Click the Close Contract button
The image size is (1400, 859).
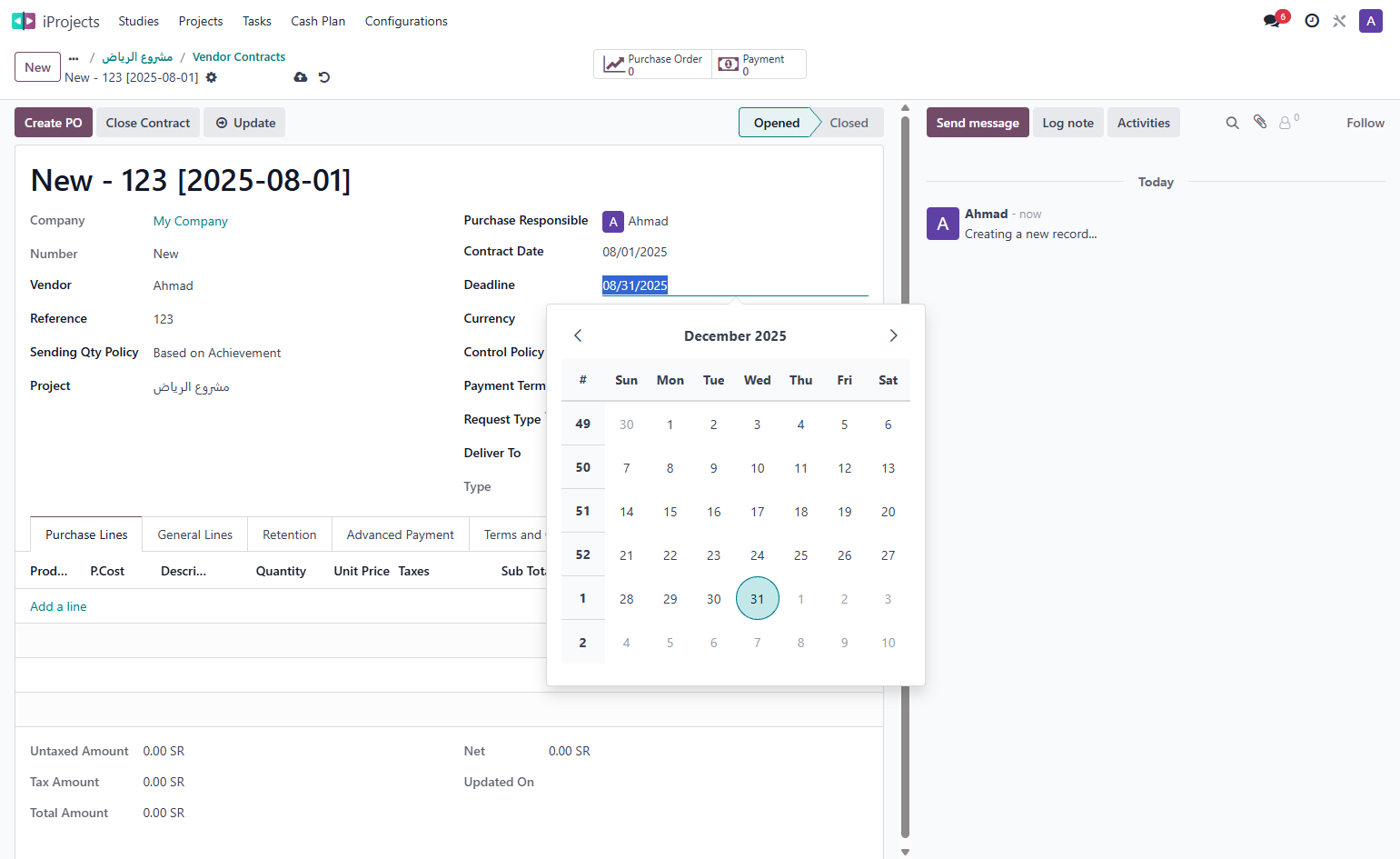coord(148,123)
